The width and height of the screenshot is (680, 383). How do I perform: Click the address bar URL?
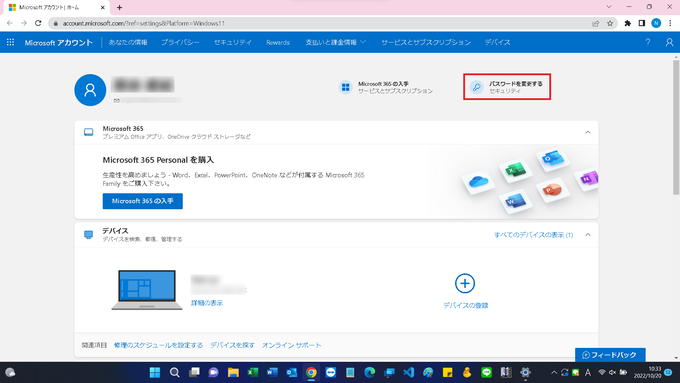(144, 23)
